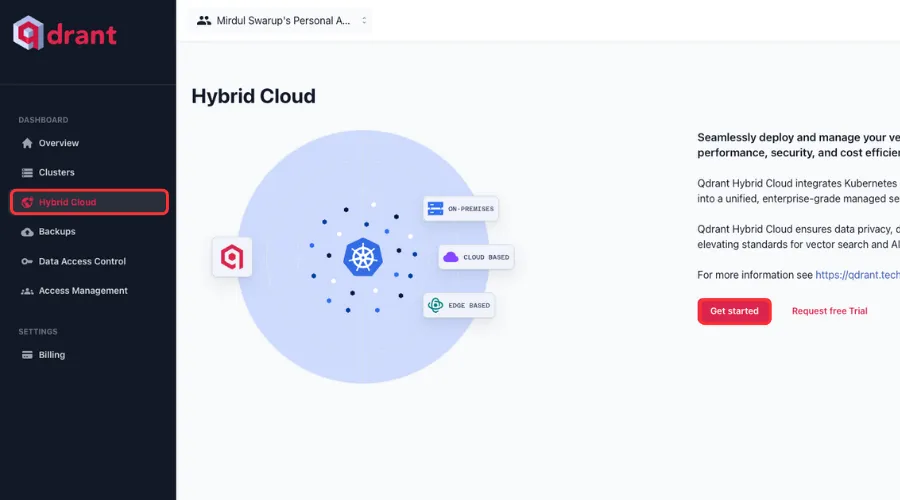Click the Access Management people icon

[x=27, y=291]
